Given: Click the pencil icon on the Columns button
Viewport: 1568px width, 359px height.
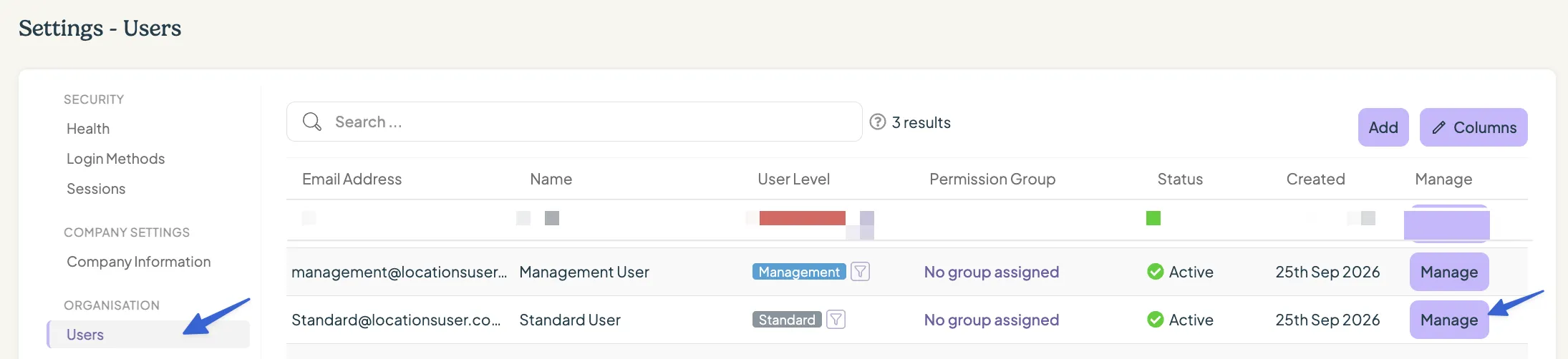Looking at the screenshot, I should (1438, 127).
